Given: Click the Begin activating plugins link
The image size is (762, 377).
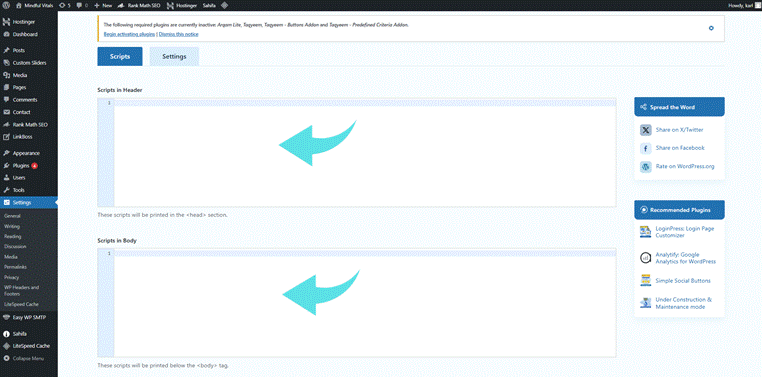Looking at the screenshot, I should (x=129, y=34).
